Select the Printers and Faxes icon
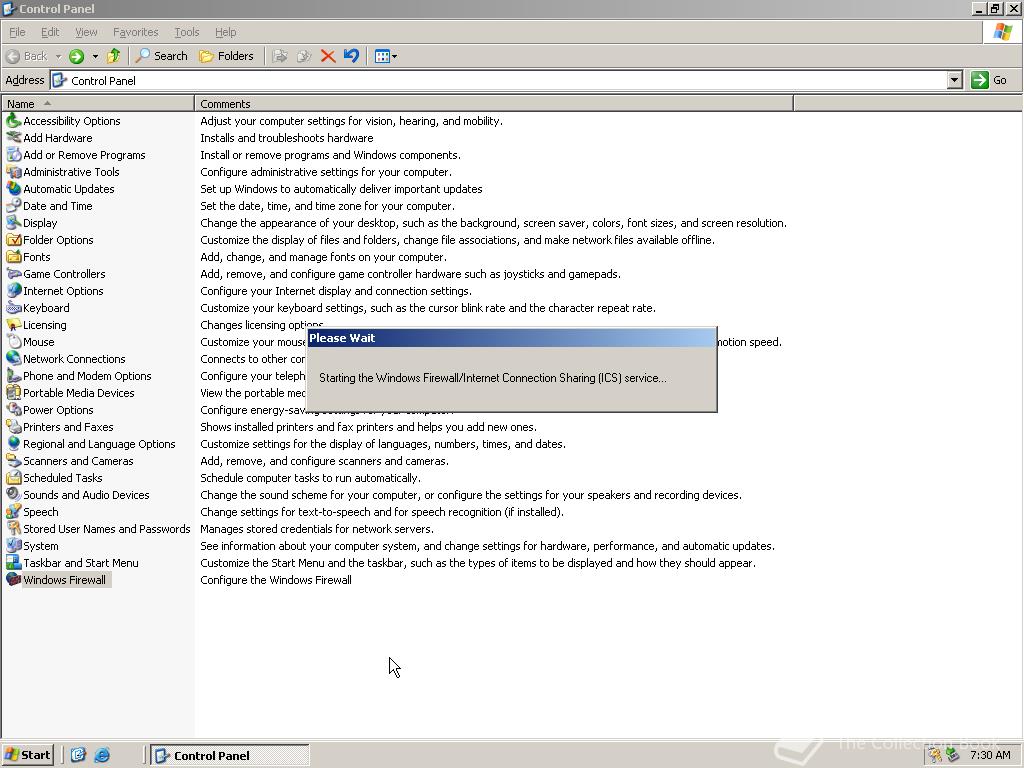1024x768 pixels. (13, 426)
